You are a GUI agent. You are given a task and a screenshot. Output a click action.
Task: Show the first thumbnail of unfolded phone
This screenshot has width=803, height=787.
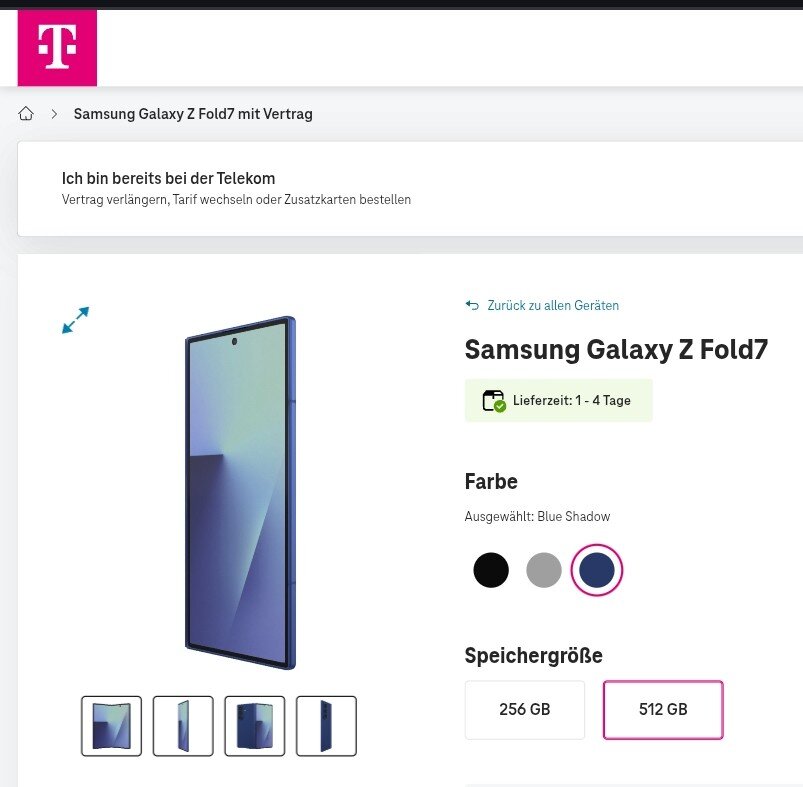point(111,726)
